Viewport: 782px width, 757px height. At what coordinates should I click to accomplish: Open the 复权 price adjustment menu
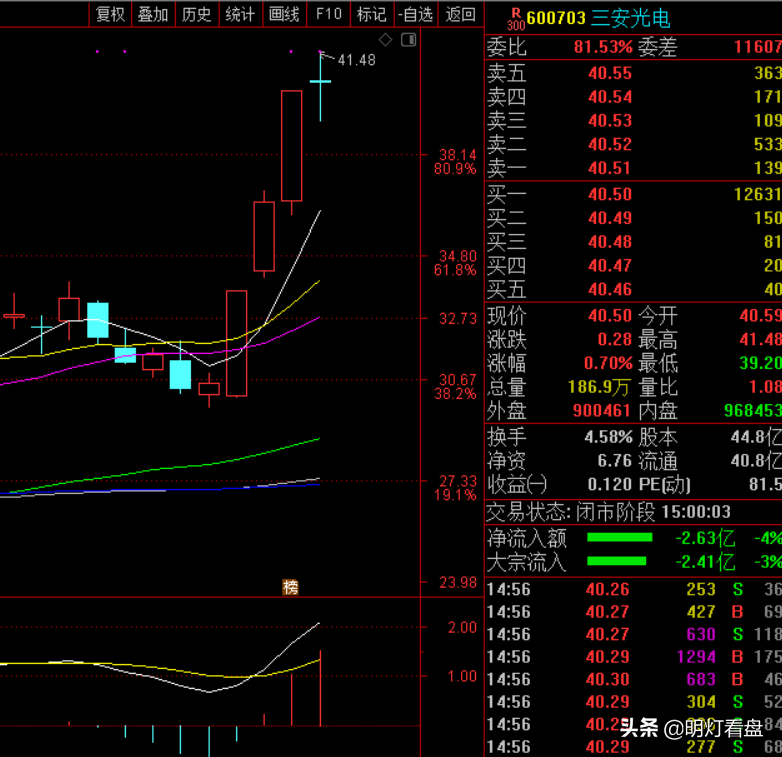[x=110, y=14]
